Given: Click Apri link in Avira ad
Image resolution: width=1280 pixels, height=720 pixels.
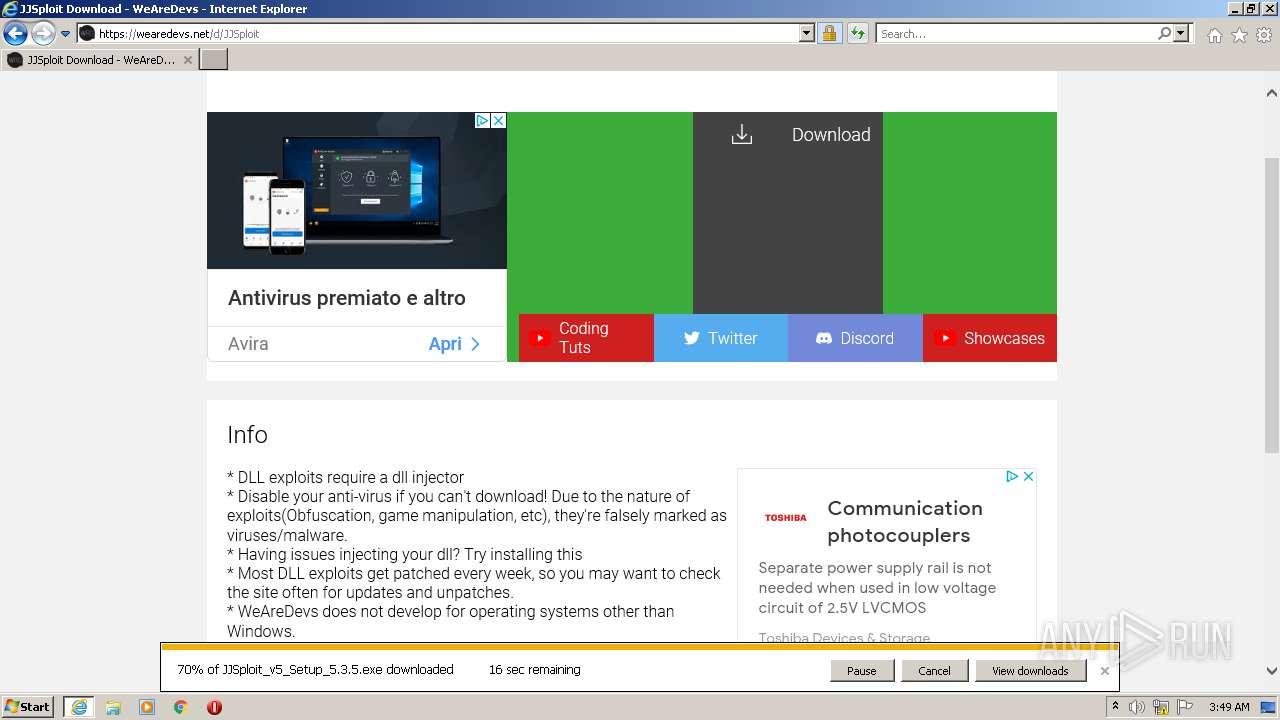Looking at the screenshot, I should click(454, 343).
